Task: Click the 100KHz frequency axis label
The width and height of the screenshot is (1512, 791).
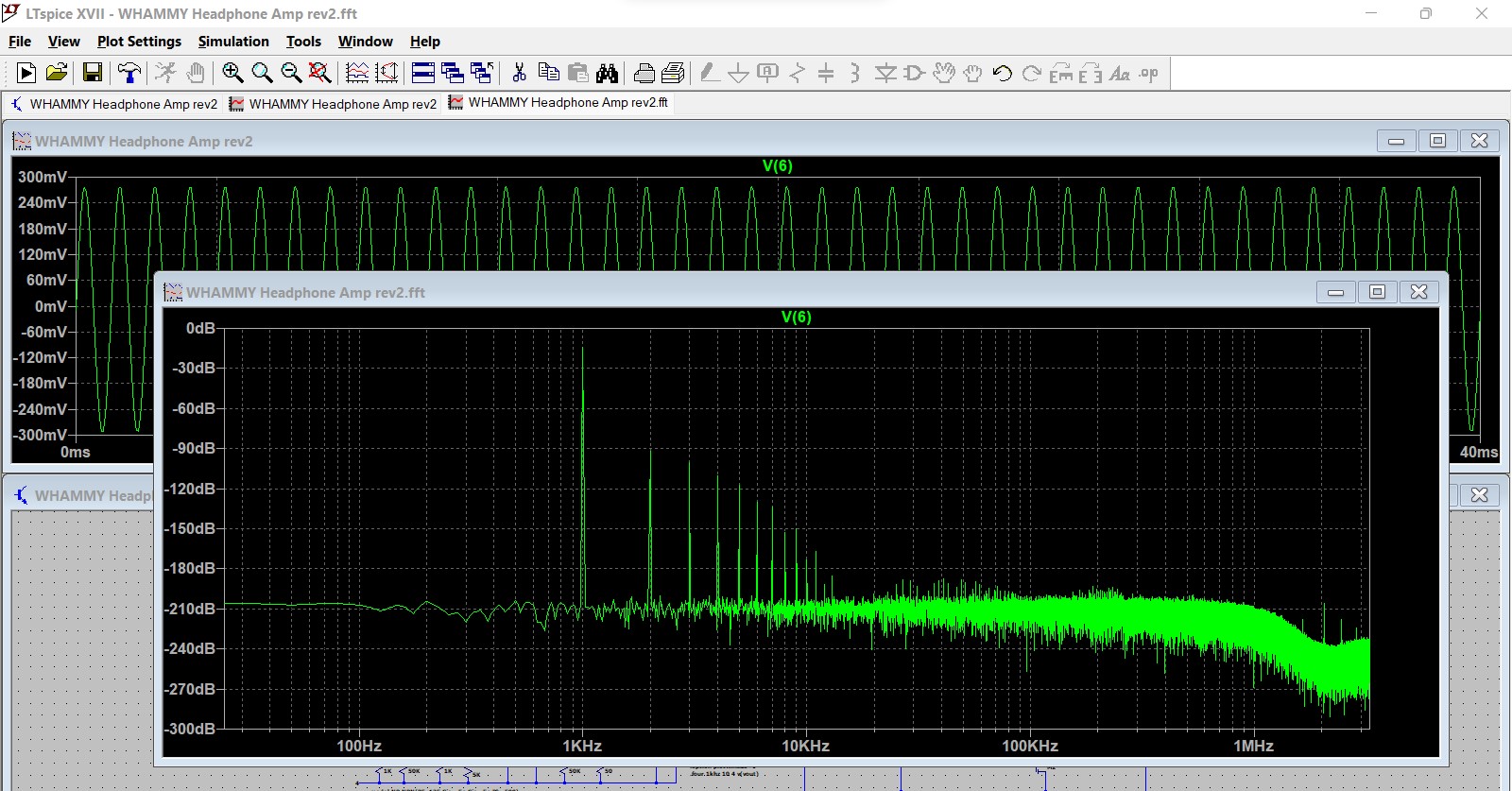Action: click(1029, 746)
